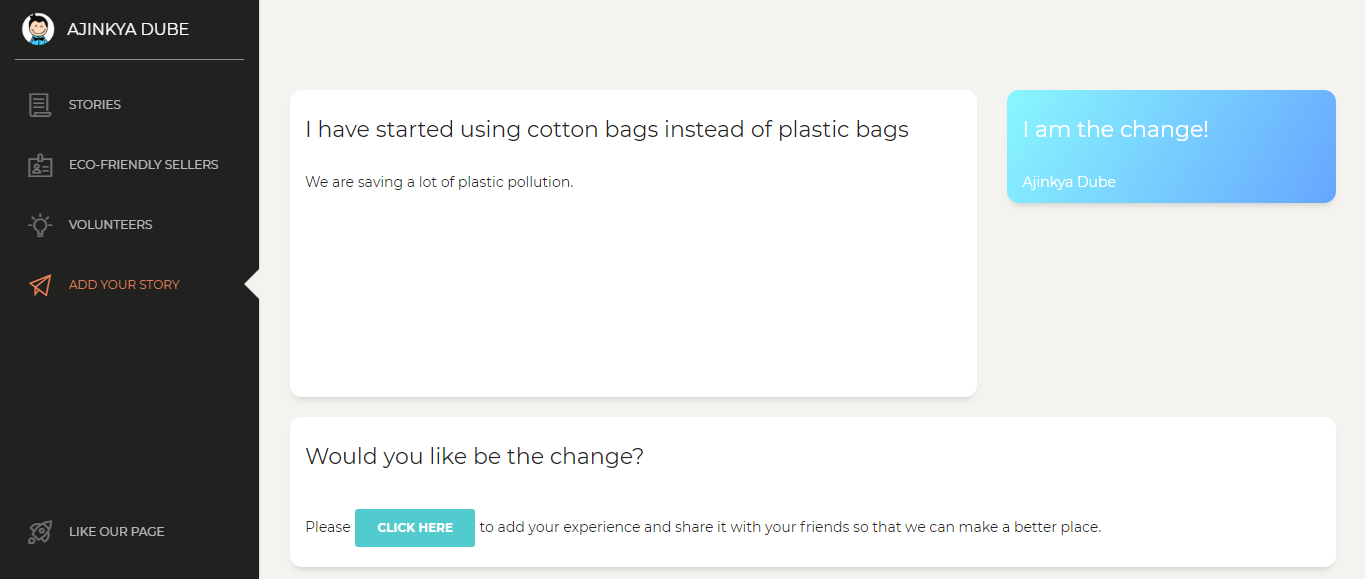The width and height of the screenshot is (1365, 579).
Task: Click the 'I am the change!' card heading
Action: [1115, 129]
